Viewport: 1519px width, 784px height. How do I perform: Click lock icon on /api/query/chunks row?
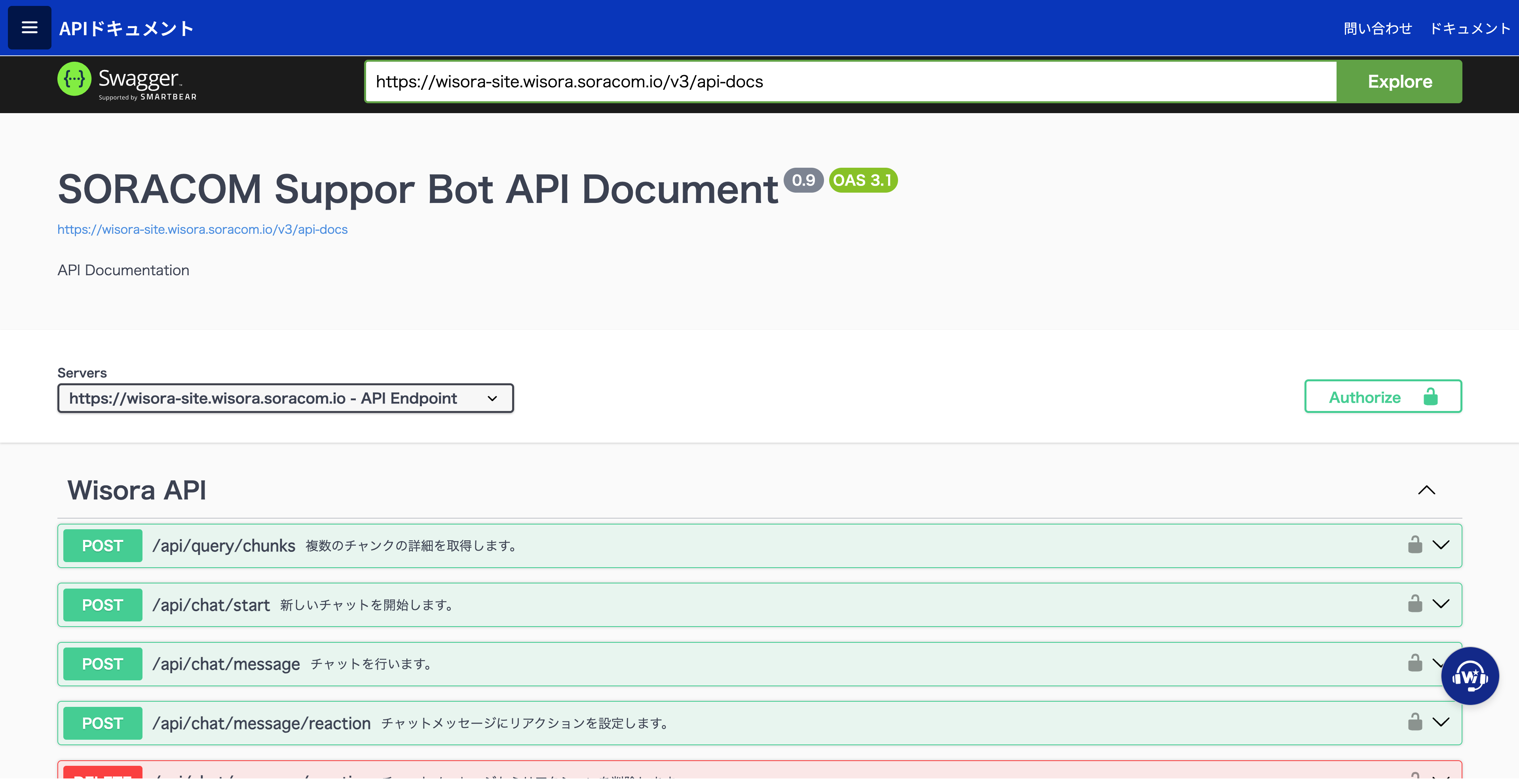(1415, 545)
